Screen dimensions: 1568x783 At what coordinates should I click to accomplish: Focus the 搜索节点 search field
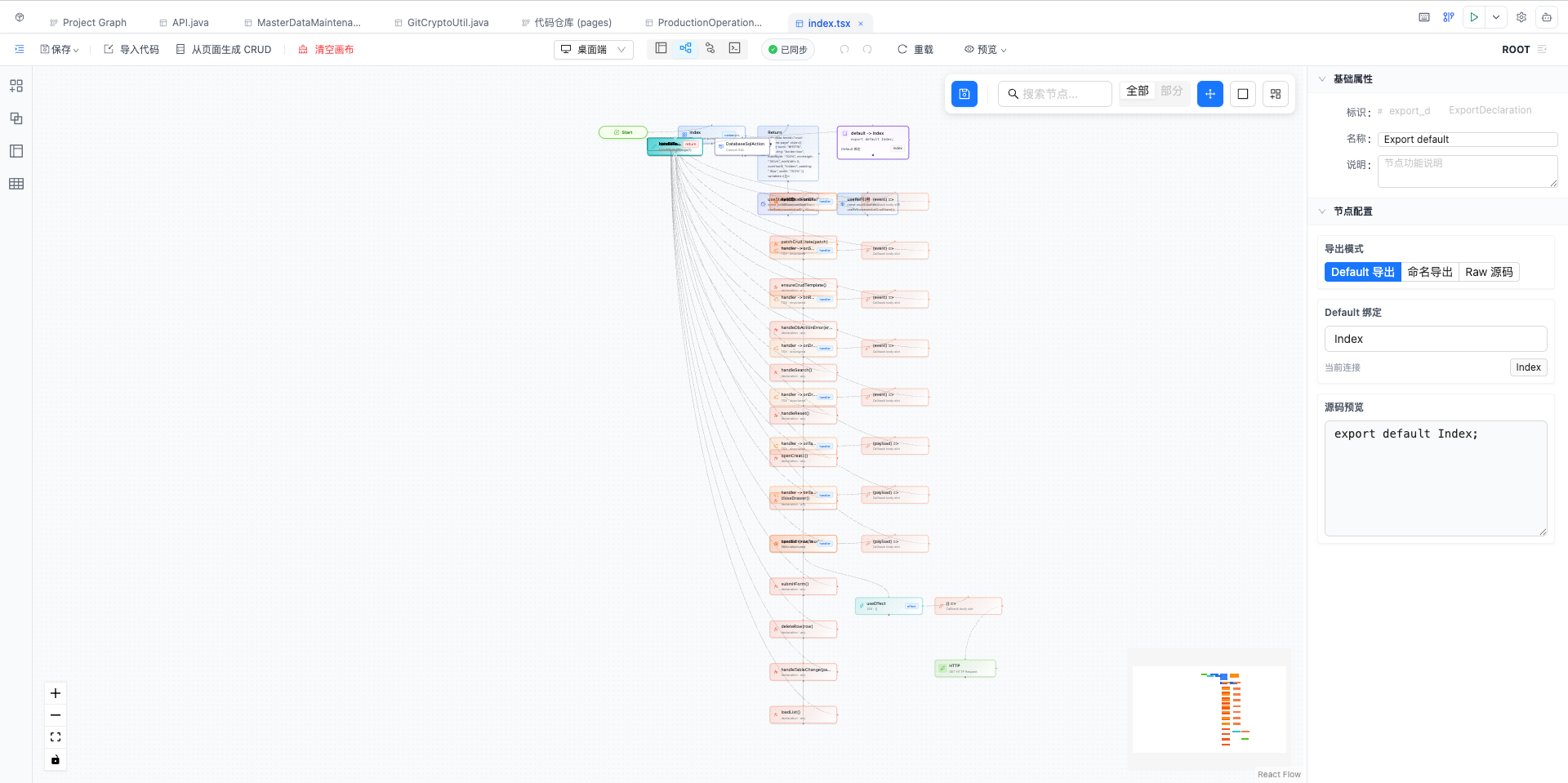(1055, 94)
